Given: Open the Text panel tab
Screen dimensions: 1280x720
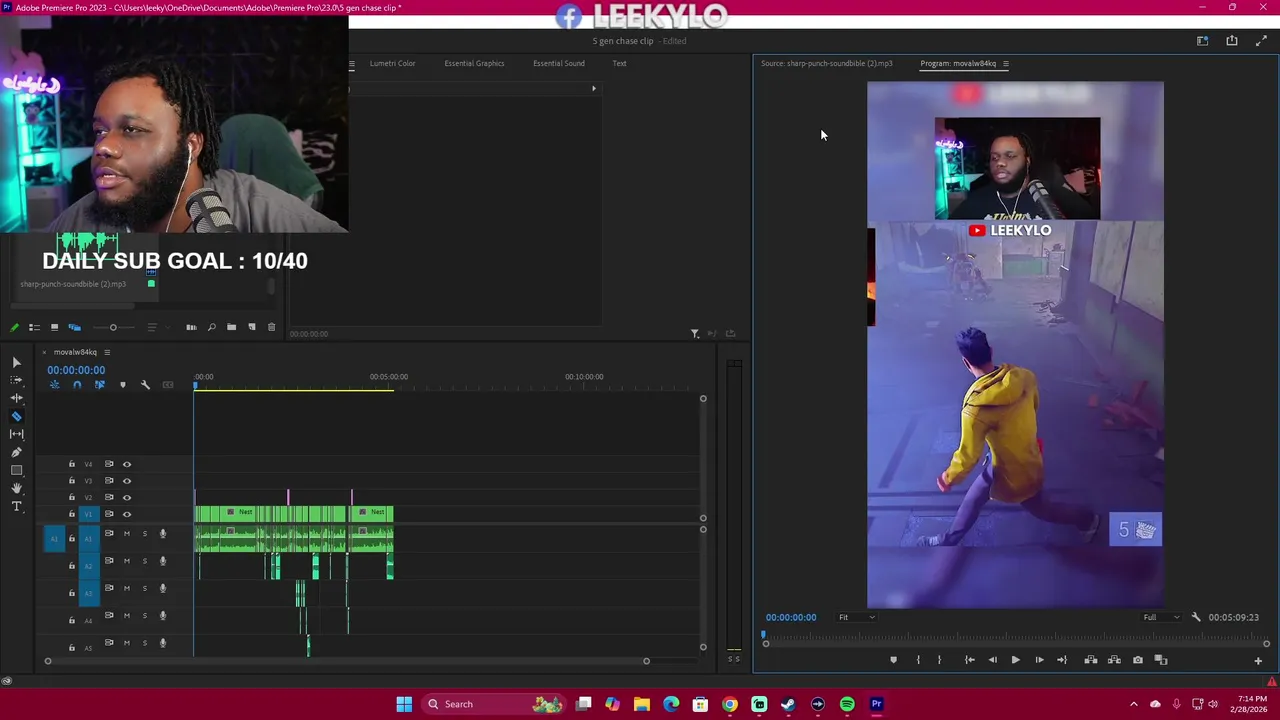Looking at the screenshot, I should click(619, 64).
